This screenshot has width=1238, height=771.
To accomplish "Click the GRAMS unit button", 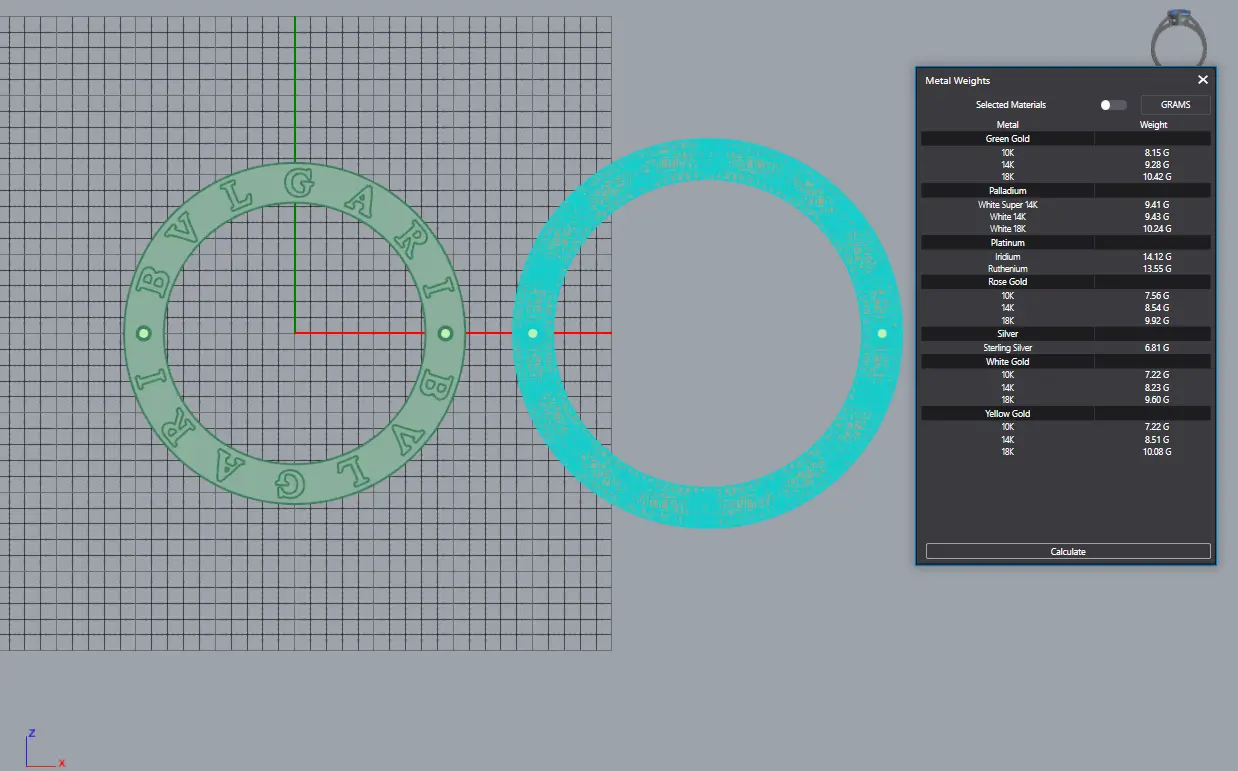I will pos(1175,105).
